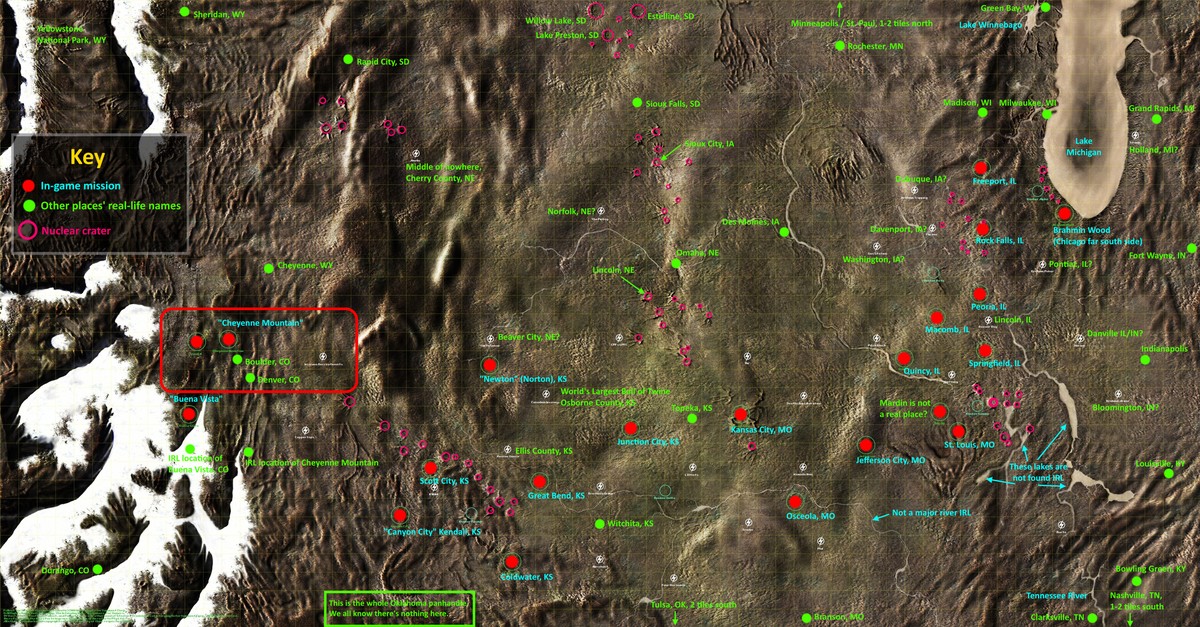Click the St. Louis, MO red marker

(x=959, y=431)
